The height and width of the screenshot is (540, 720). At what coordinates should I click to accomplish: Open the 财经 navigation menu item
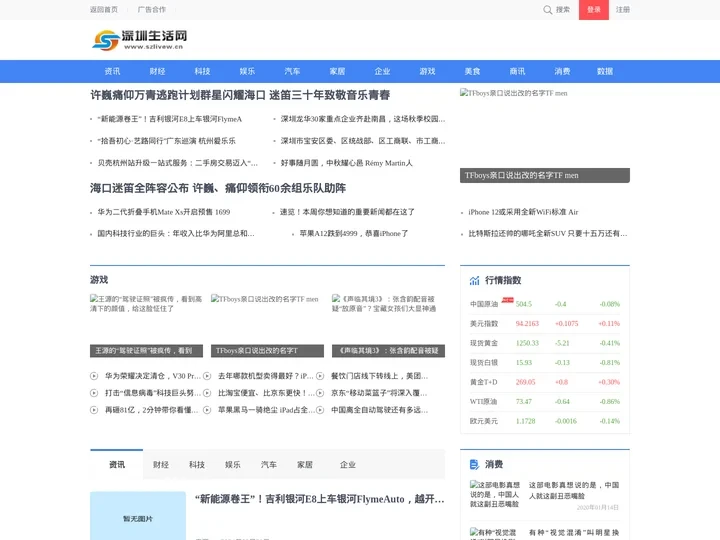pos(157,71)
